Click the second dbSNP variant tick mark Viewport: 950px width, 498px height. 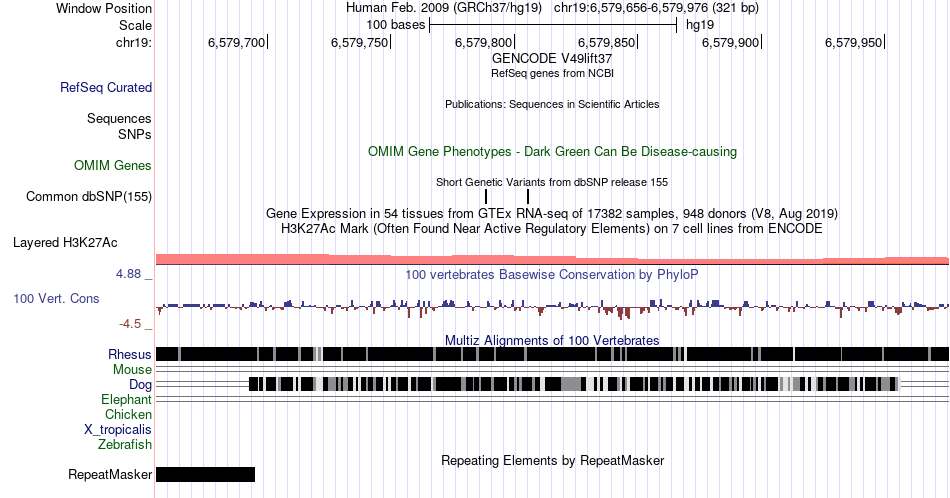click(528, 196)
